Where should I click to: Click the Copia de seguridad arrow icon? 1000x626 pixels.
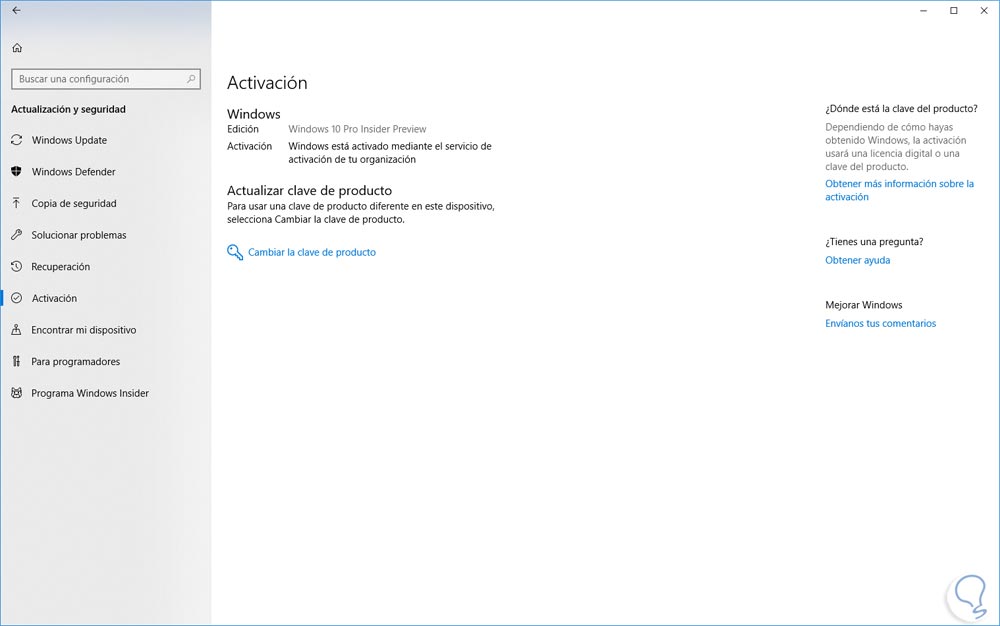coord(17,203)
